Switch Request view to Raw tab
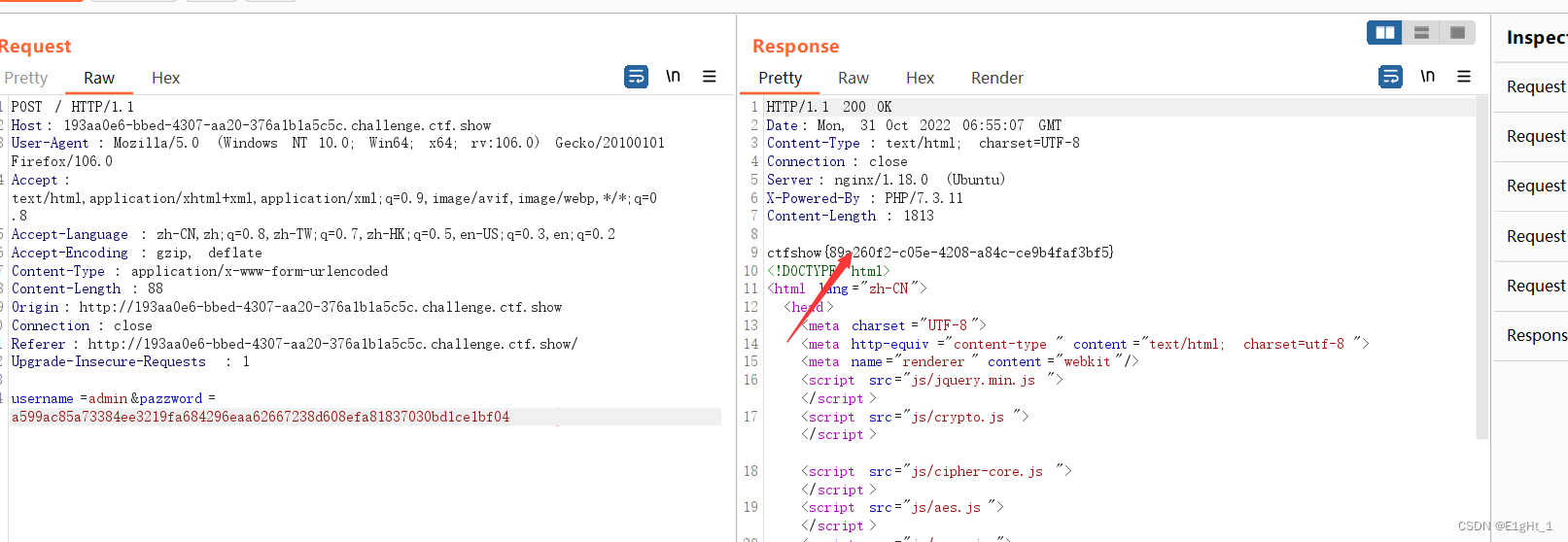The height and width of the screenshot is (542, 1568). pyautogui.click(x=99, y=78)
